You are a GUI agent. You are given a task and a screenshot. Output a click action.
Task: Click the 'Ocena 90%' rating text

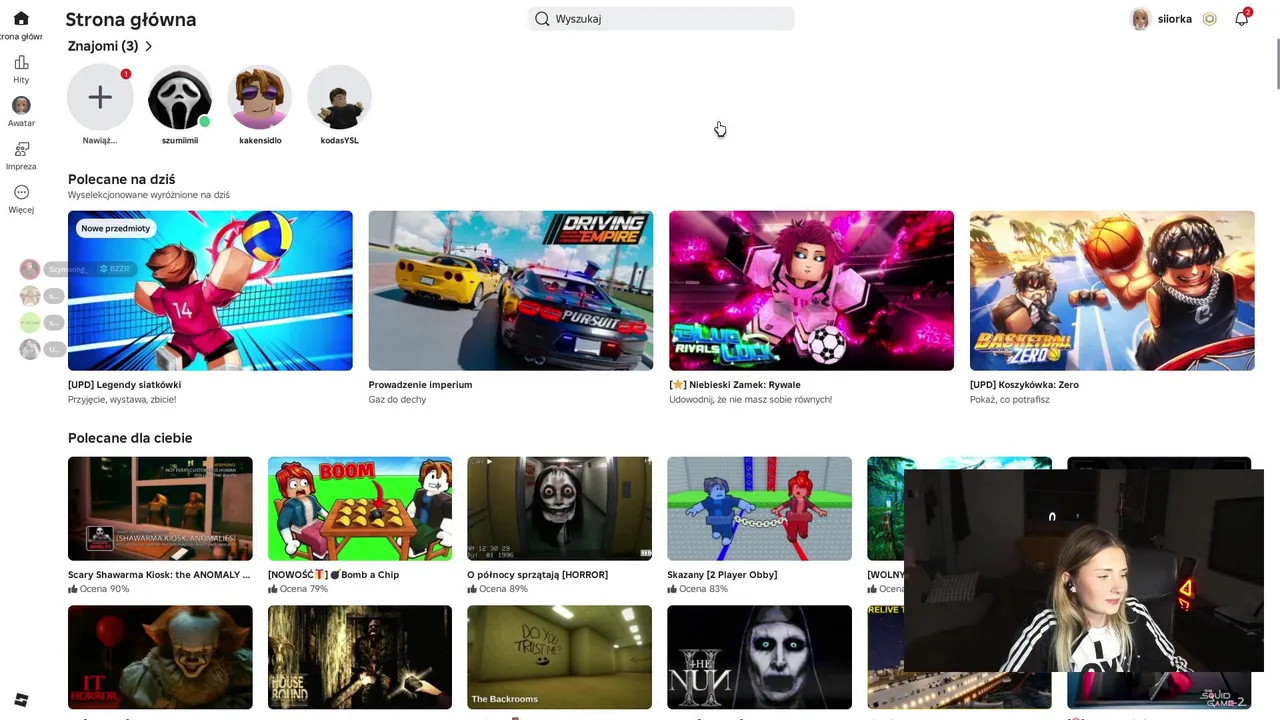[x=105, y=589]
